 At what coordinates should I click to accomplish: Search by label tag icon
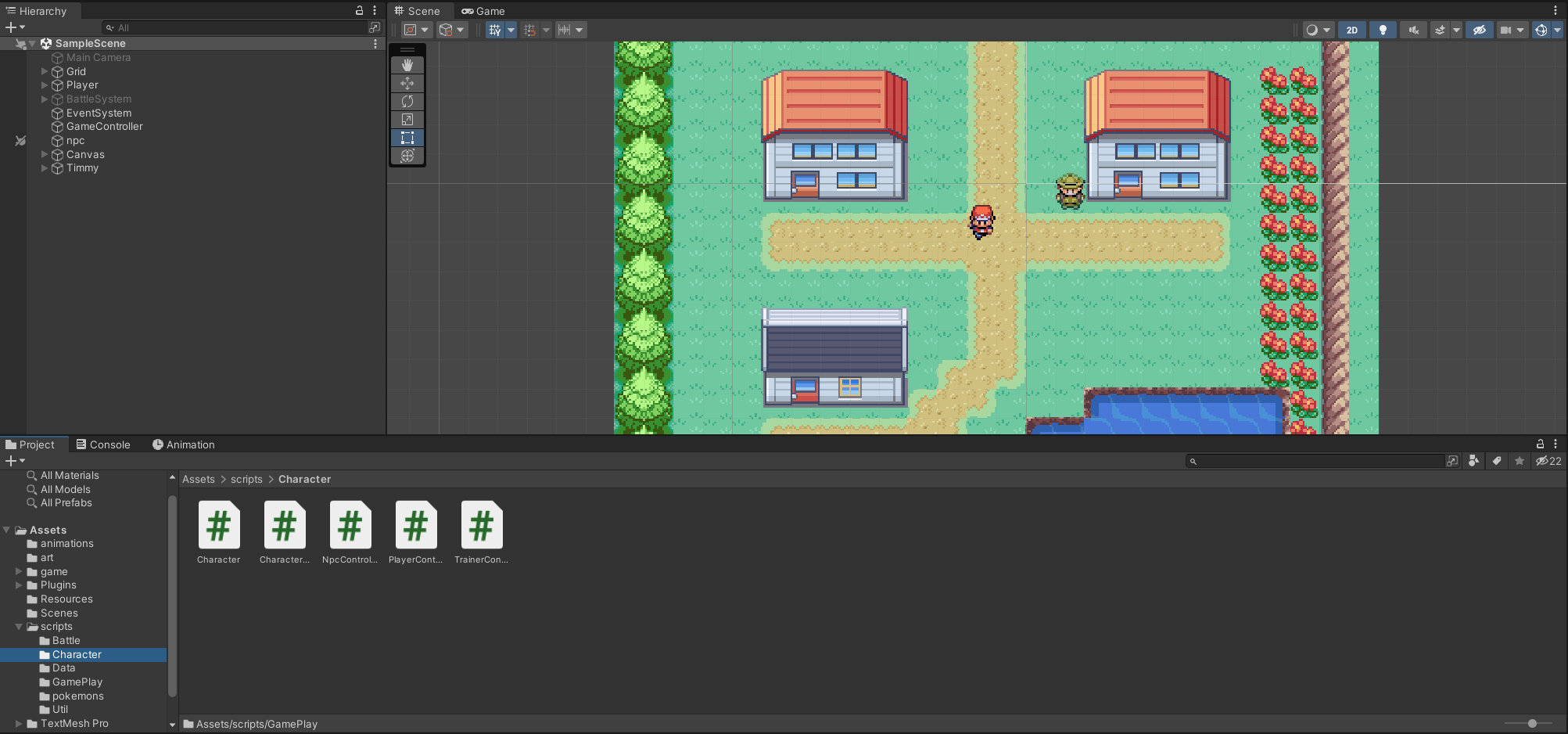point(1497,461)
